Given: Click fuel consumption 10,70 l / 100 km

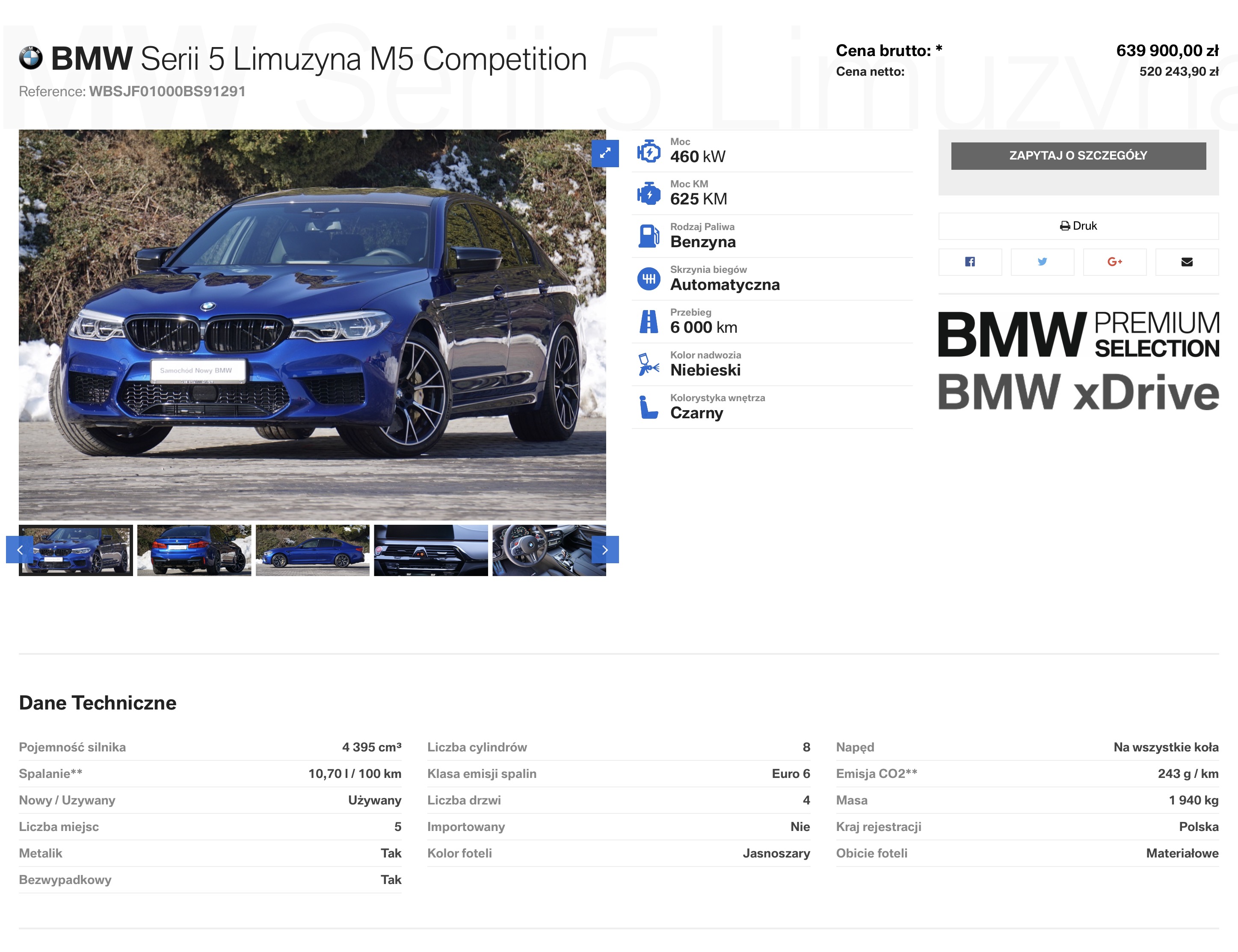Looking at the screenshot, I should tap(354, 774).
